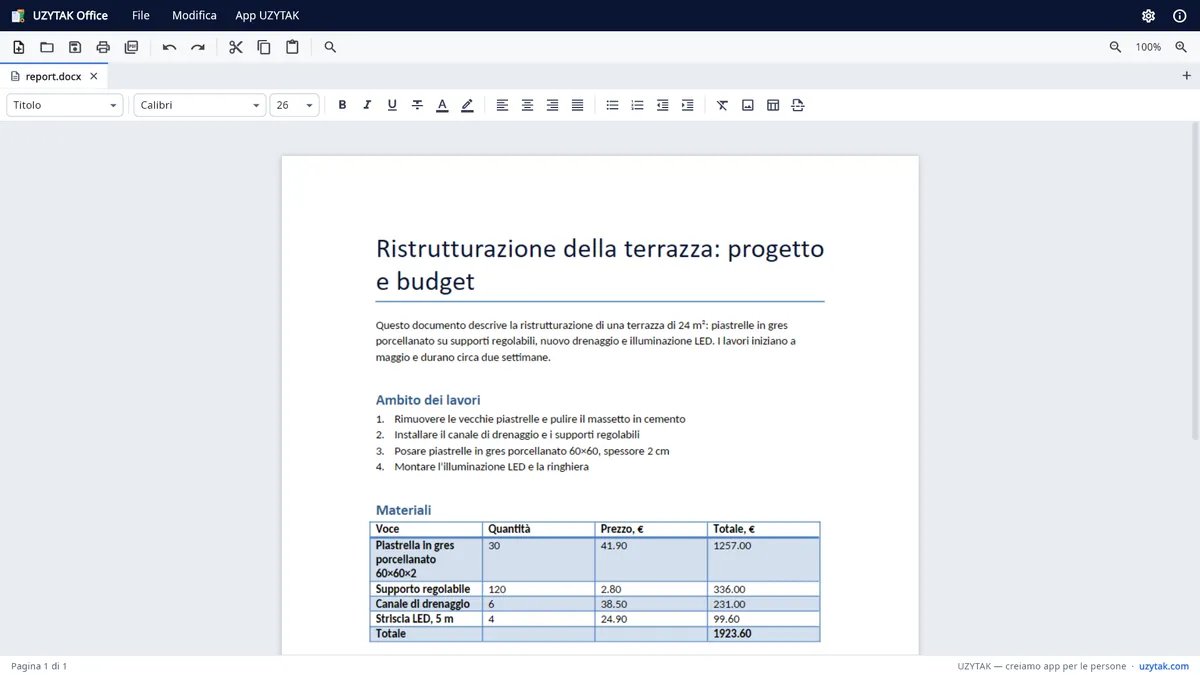Save the document

pos(75,47)
